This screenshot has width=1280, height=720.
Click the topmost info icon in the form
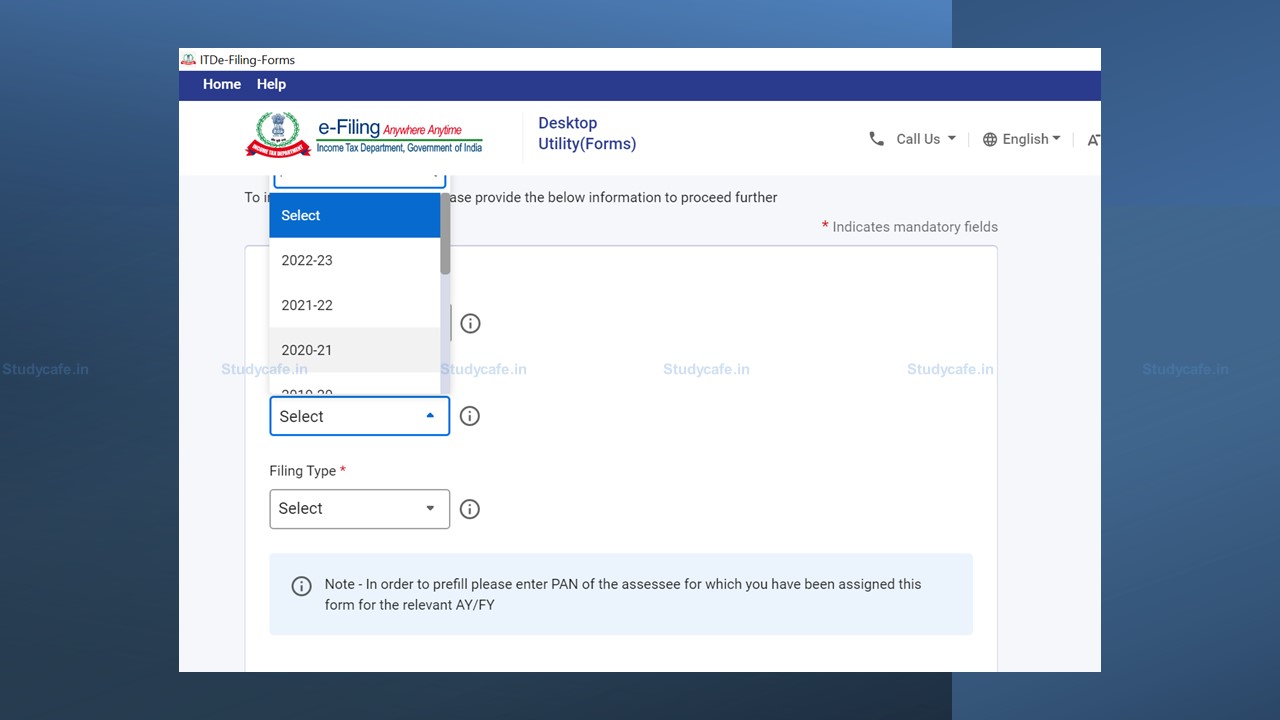469,323
